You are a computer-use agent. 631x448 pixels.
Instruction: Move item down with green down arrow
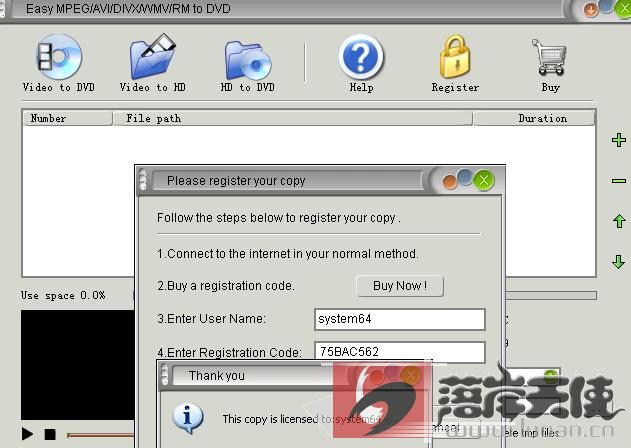pos(619,262)
